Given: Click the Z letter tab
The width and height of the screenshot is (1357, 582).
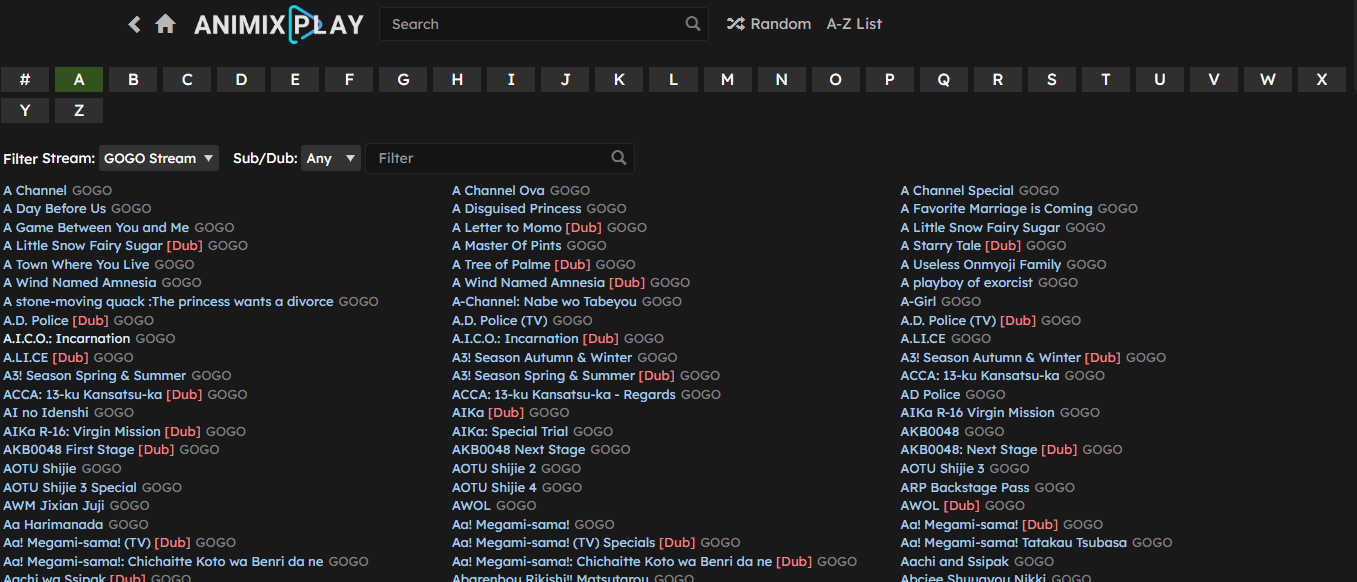Looking at the screenshot, I should (79, 110).
